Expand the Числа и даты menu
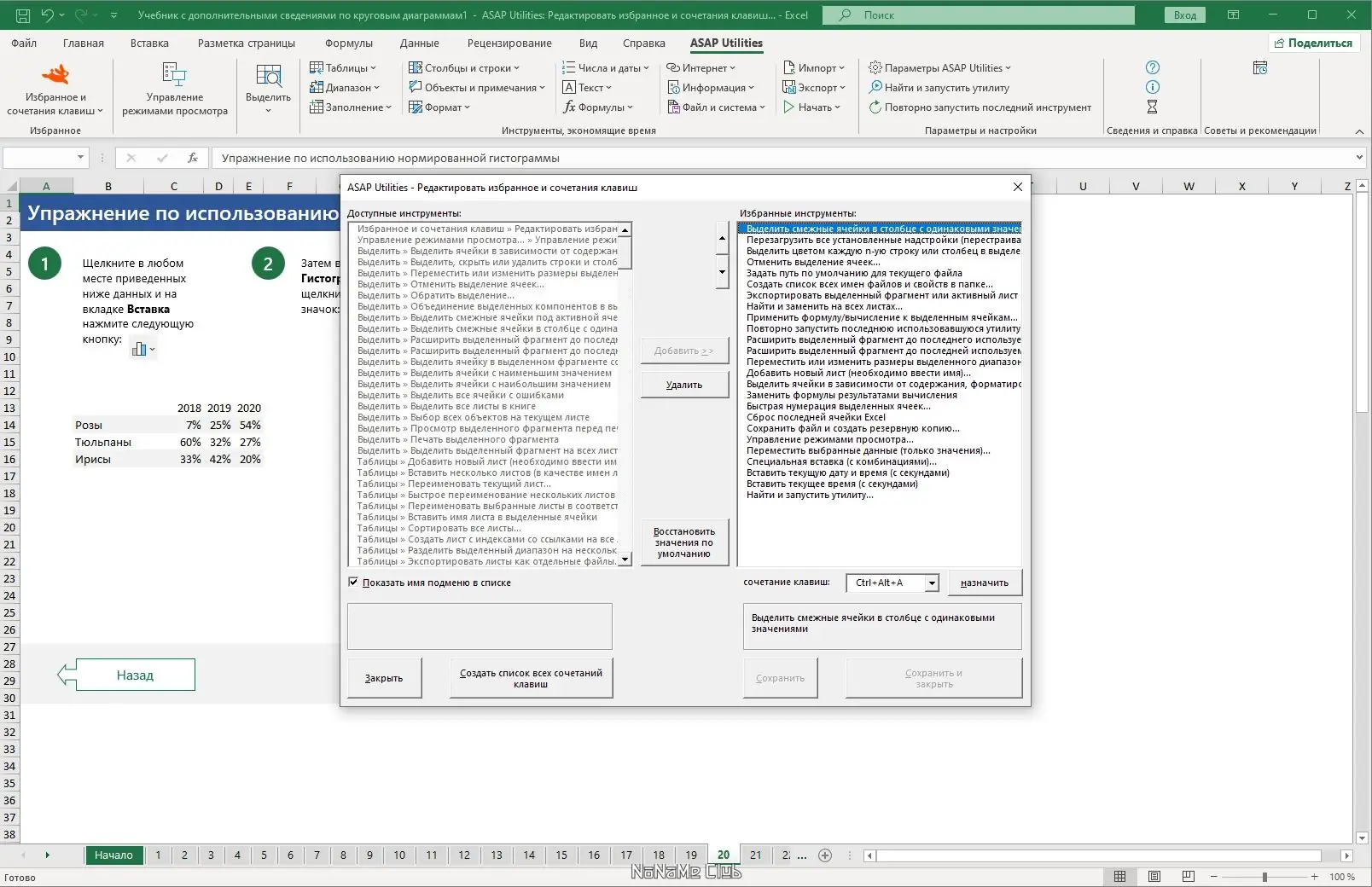Image resolution: width=1372 pixels, height=887 pixels. (605, 68)
